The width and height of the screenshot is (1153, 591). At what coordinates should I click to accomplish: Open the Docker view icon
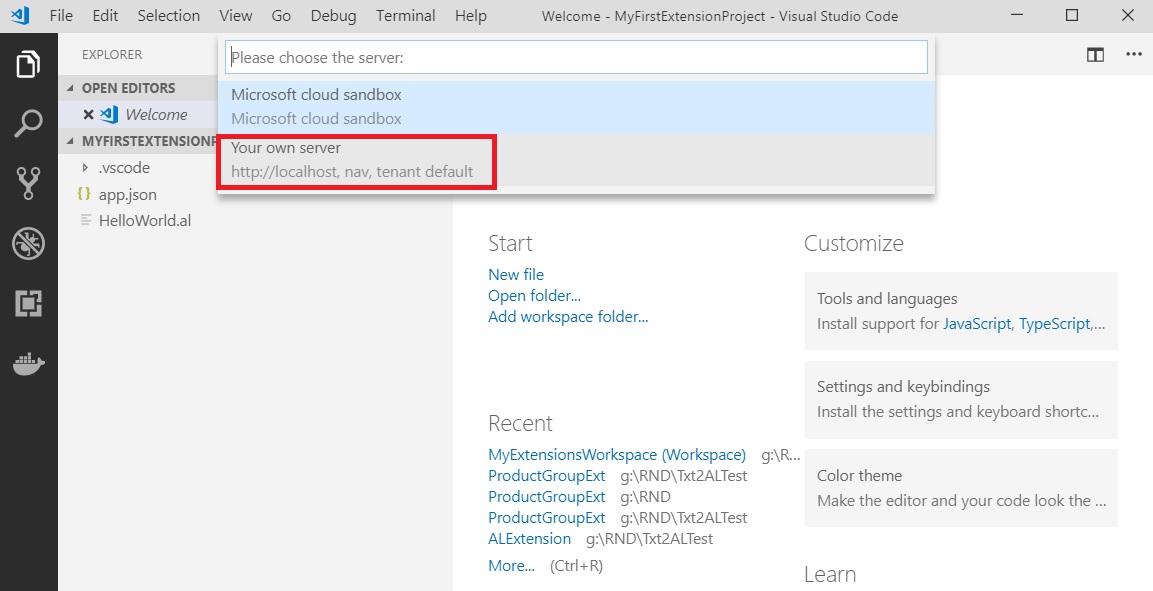[28, 363]
